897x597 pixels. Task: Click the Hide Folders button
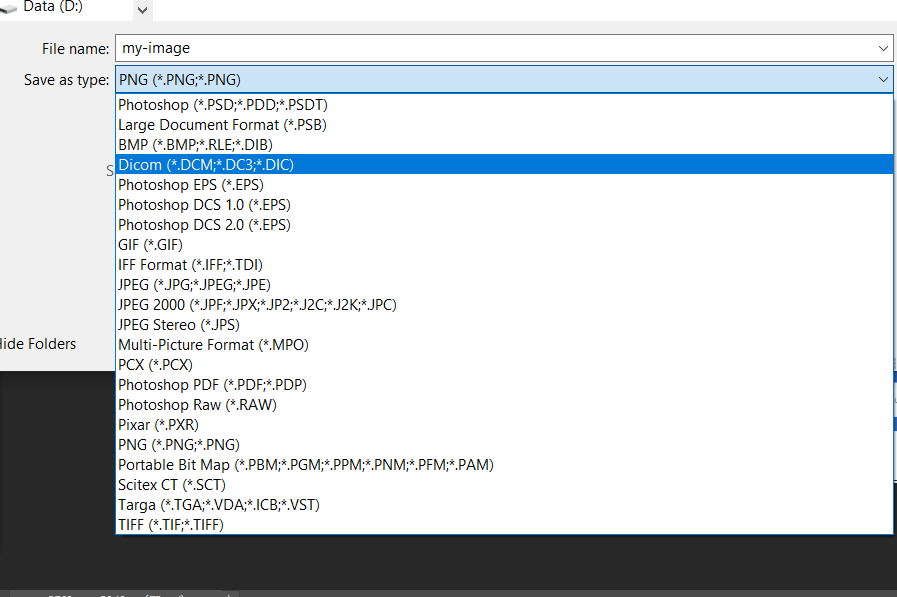point(40,344)
